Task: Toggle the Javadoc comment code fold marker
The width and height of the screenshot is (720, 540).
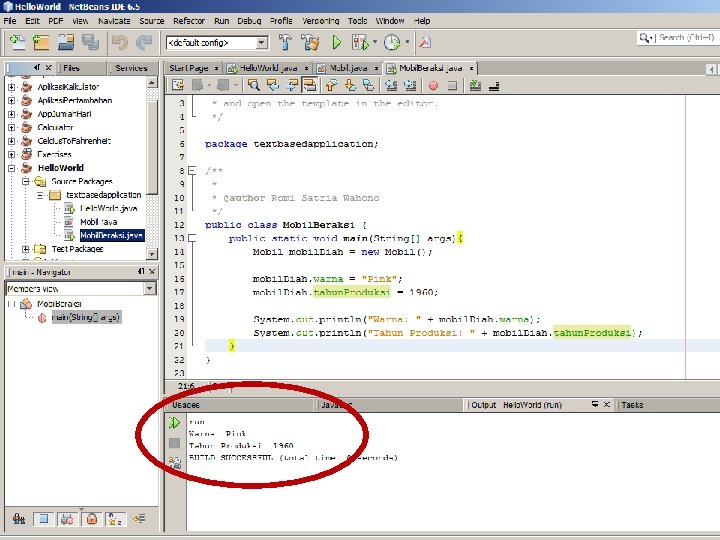Action: pos(190,171)
